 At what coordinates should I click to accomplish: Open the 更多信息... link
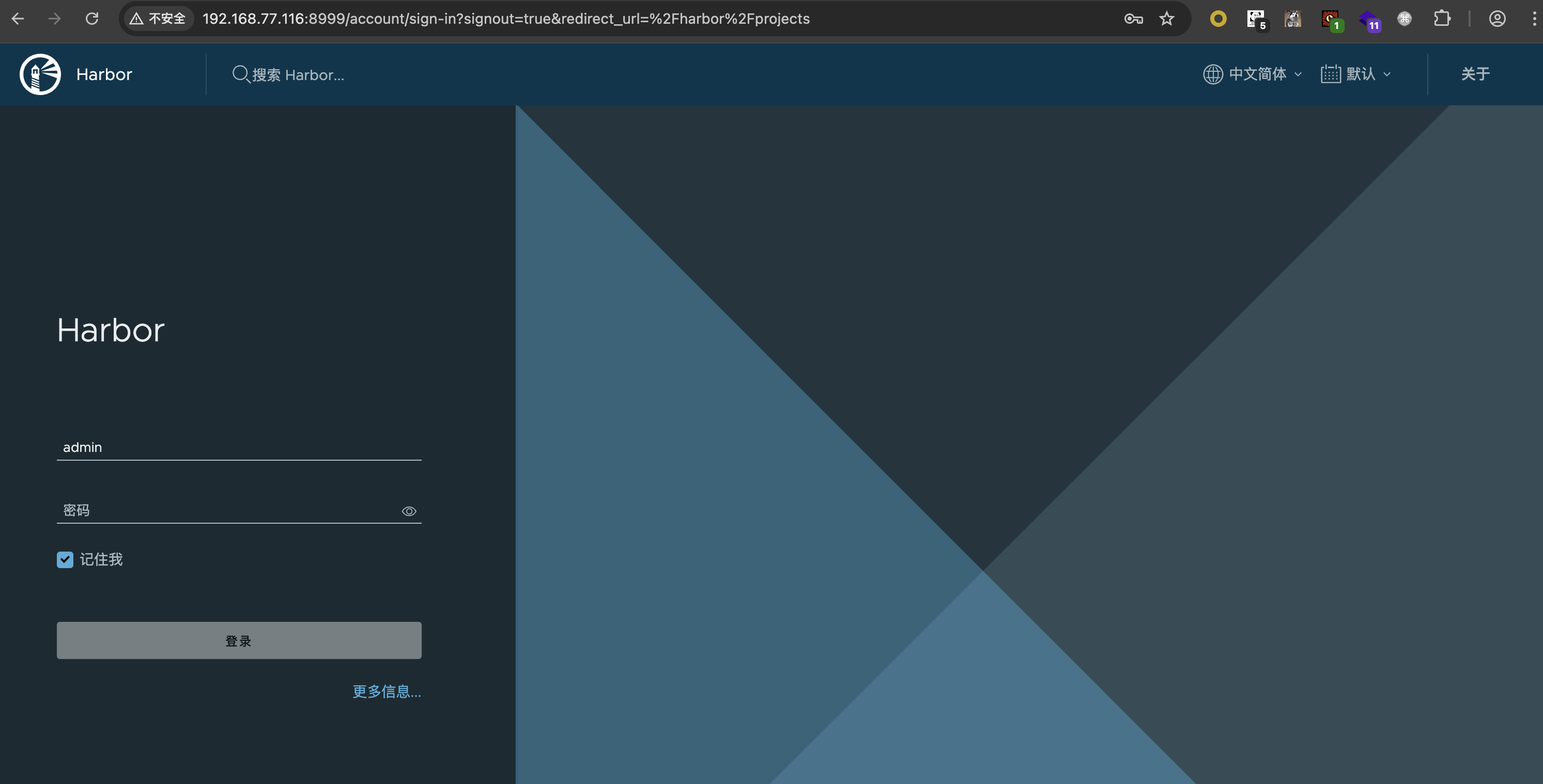387,692
